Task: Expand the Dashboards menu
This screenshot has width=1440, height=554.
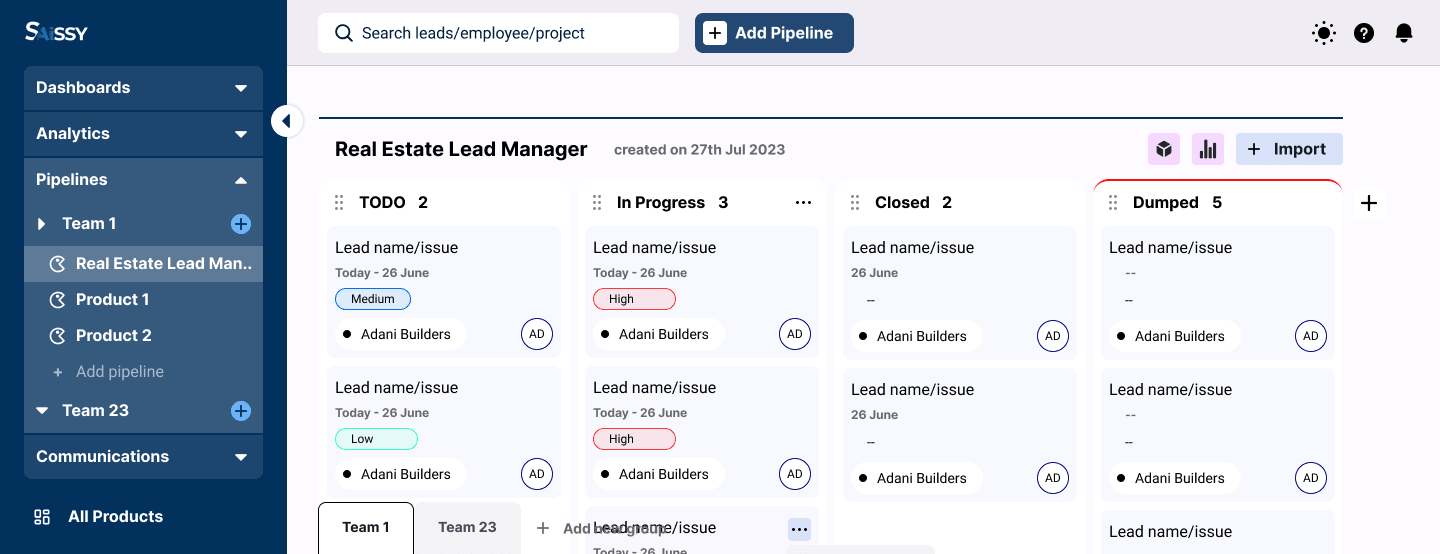Action: tap(143, 88)
